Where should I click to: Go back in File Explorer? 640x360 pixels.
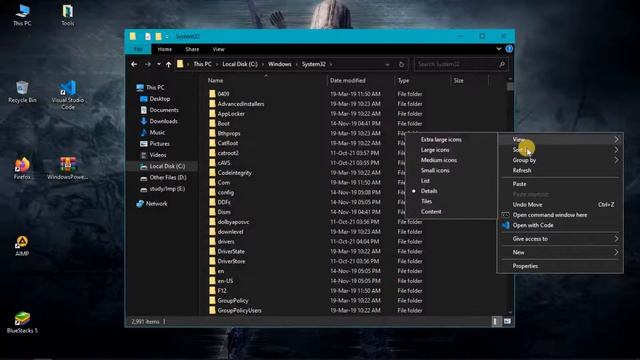point(134,64)
